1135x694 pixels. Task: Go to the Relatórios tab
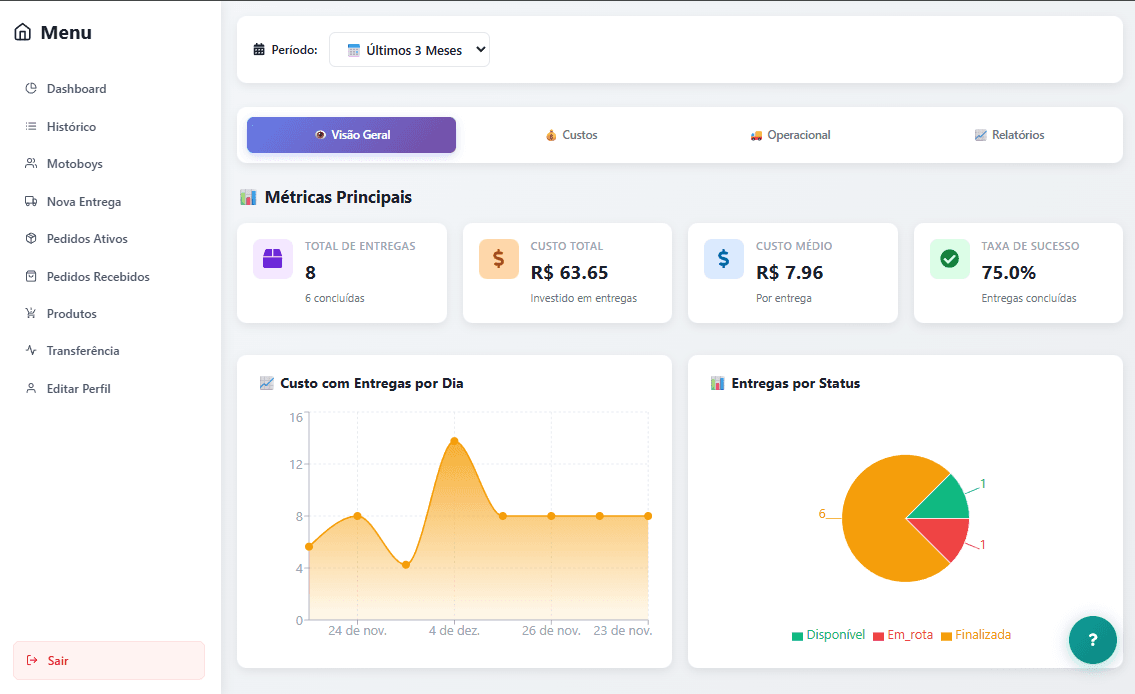coord(1009,135)
